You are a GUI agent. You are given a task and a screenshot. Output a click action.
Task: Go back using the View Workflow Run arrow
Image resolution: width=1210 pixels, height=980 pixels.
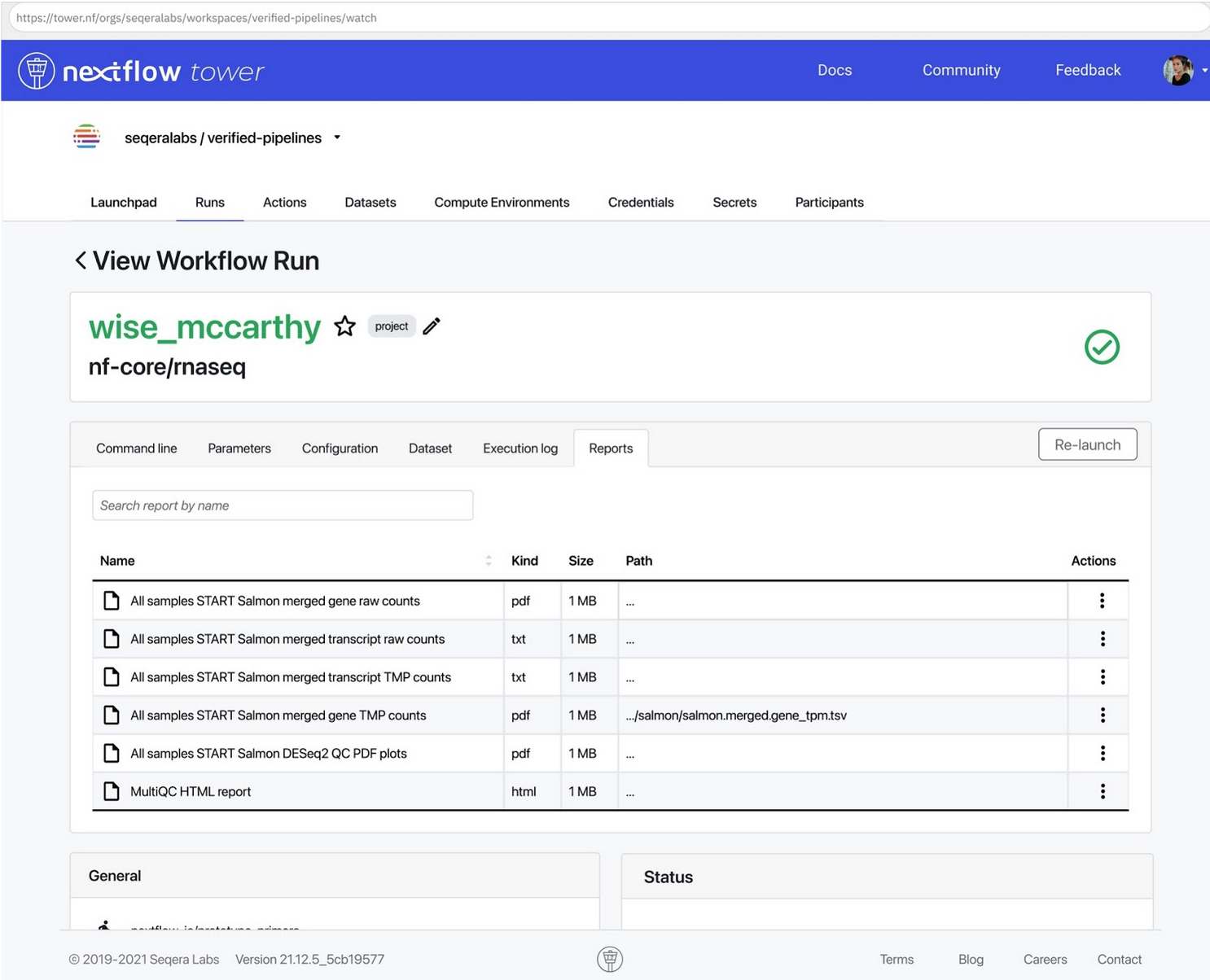pos(81,260)
